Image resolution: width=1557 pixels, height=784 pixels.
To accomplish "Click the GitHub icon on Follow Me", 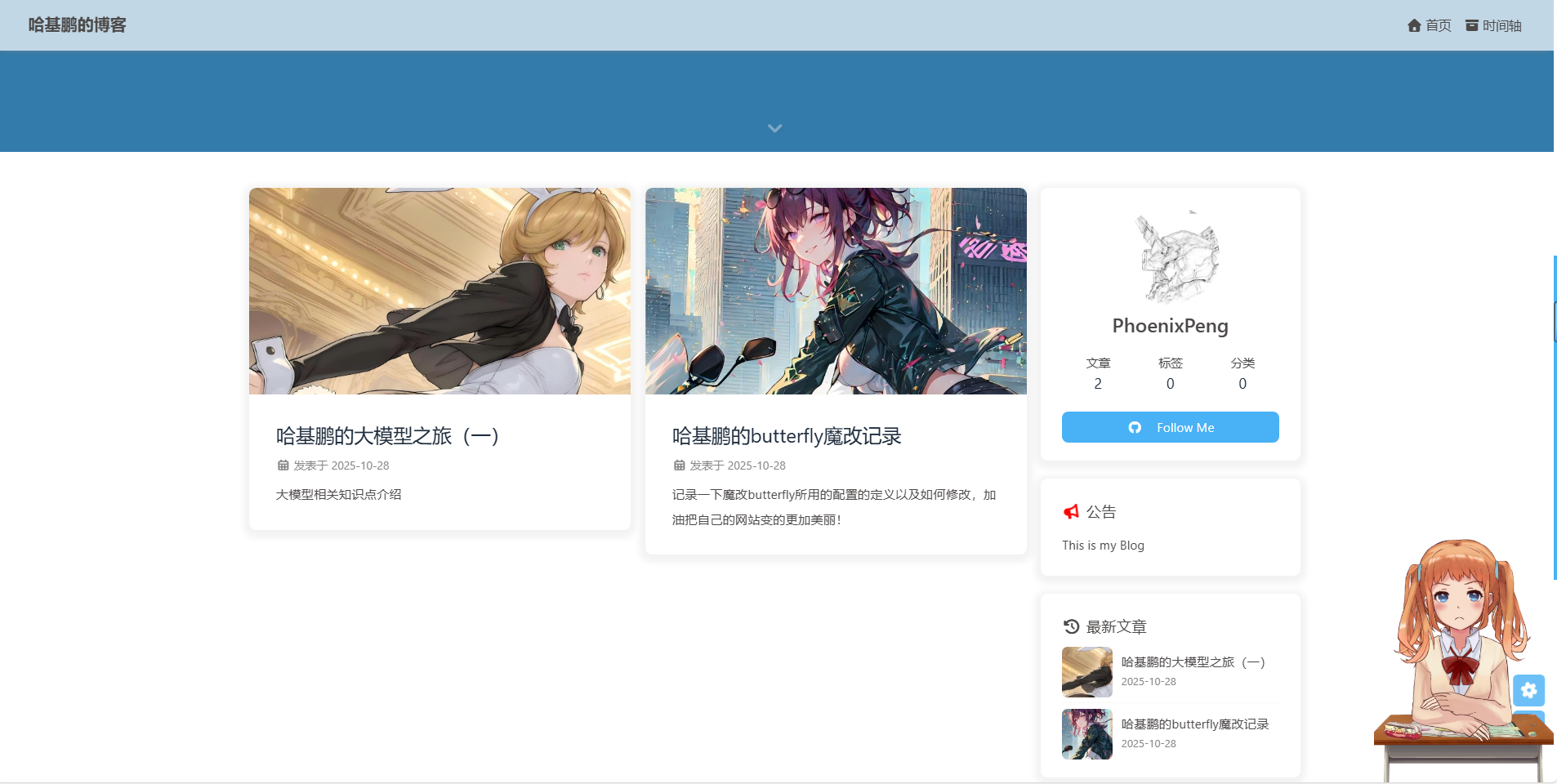I will click(x=1135, y=427).
